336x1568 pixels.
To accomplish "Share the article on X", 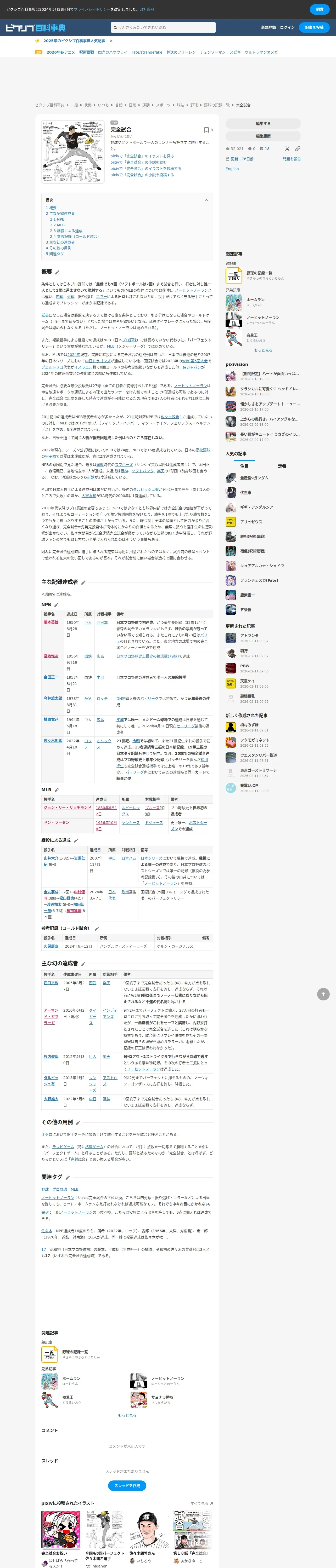I will pyautogui.click(x=287, y=148).
